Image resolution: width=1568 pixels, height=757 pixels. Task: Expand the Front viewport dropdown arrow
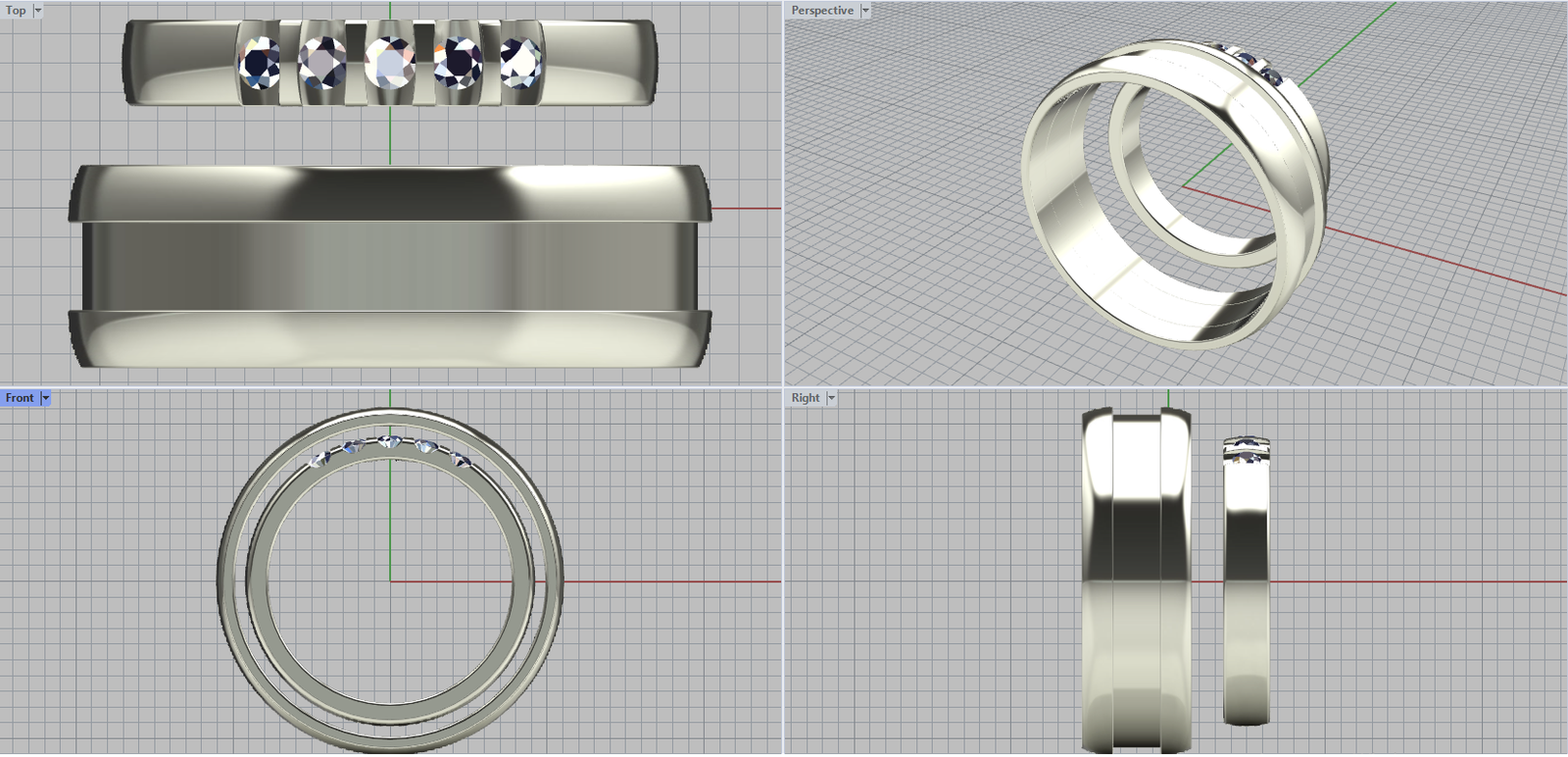46,398
